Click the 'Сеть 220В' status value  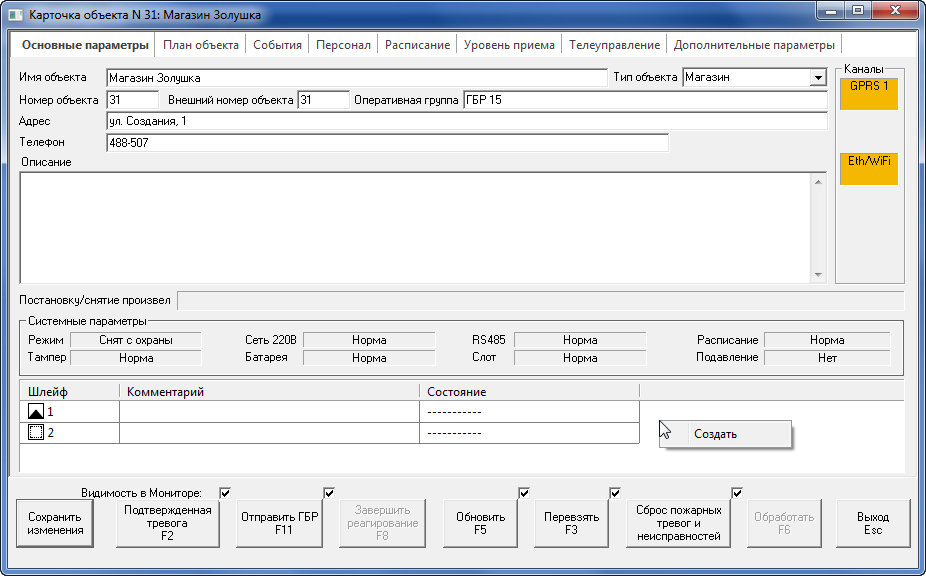[369, 340]
